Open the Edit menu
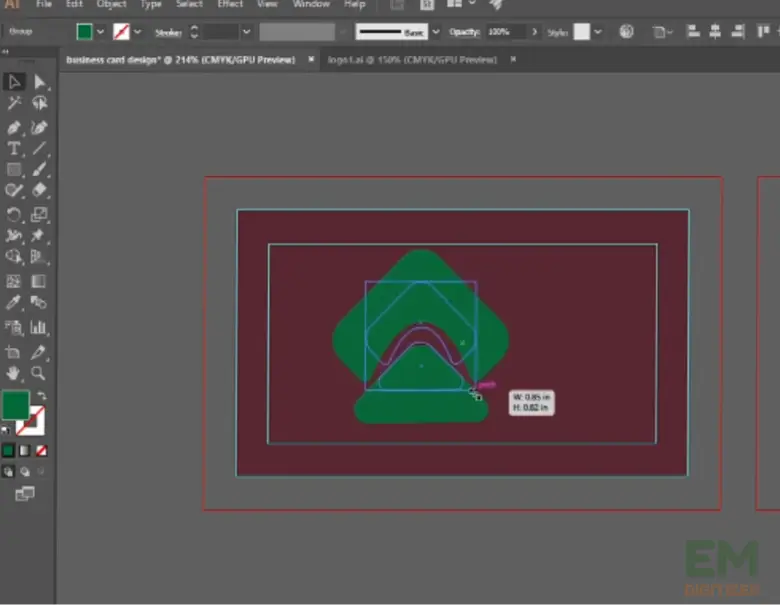Screen dimensions: 780x605 75,4
